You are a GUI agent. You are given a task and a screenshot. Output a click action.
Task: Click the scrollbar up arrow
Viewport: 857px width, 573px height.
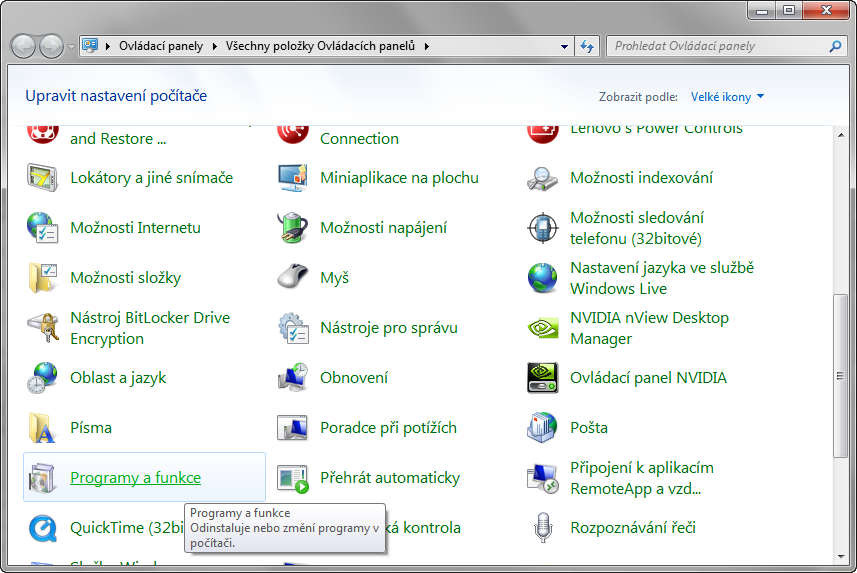pos(841,135)
